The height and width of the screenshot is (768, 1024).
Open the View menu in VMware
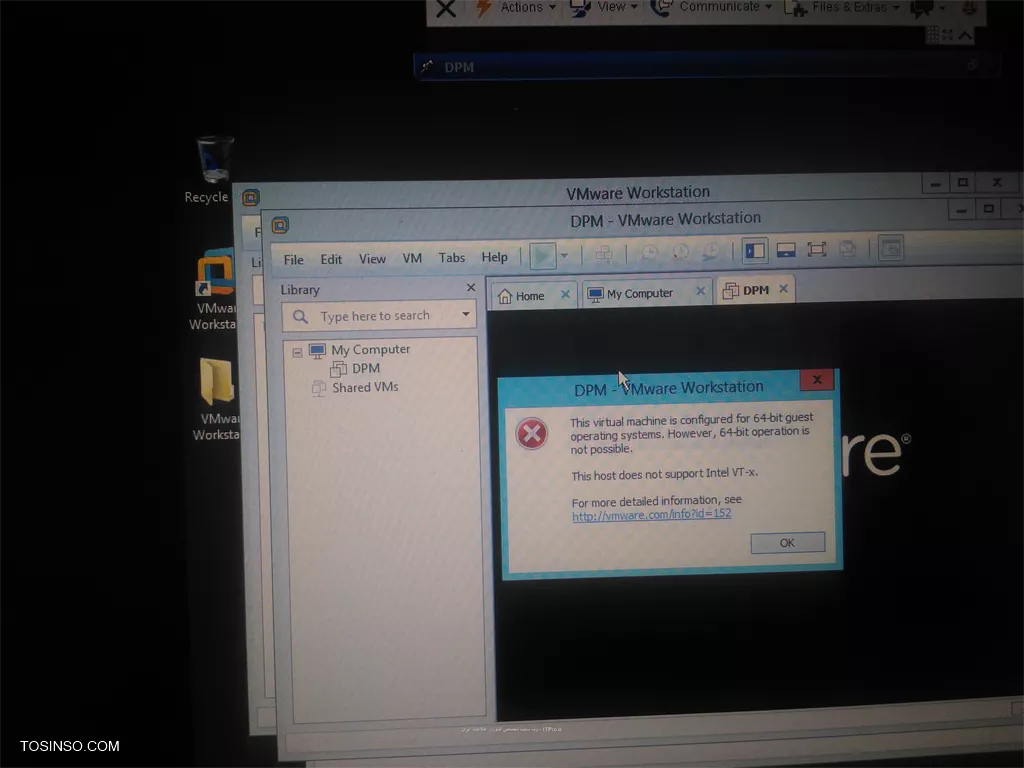[x=372, y=259]
